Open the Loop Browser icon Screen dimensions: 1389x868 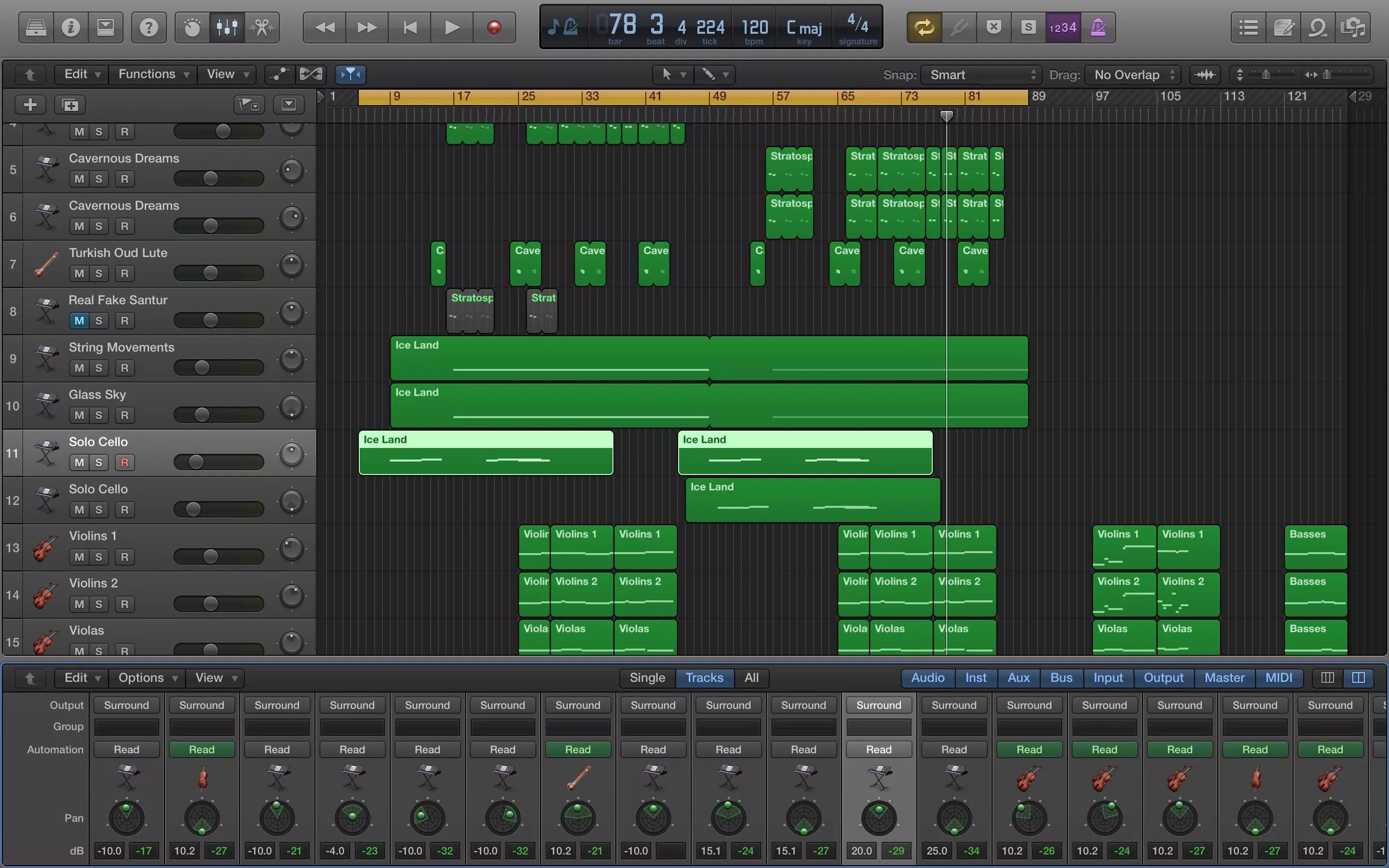pyautogui.click(x=1318, y=27)
